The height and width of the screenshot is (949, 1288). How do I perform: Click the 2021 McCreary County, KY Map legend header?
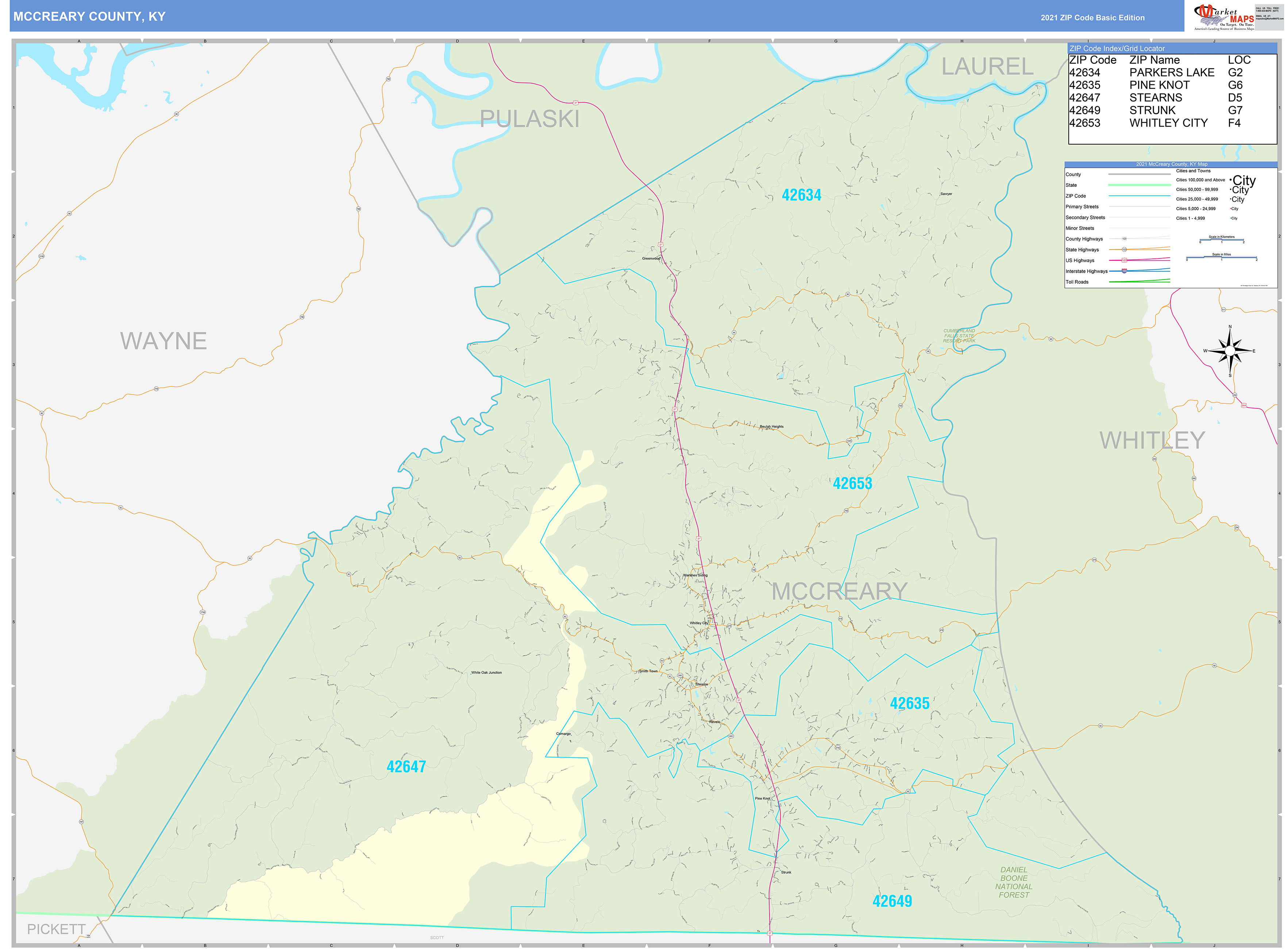click(x=1172, y=164)
